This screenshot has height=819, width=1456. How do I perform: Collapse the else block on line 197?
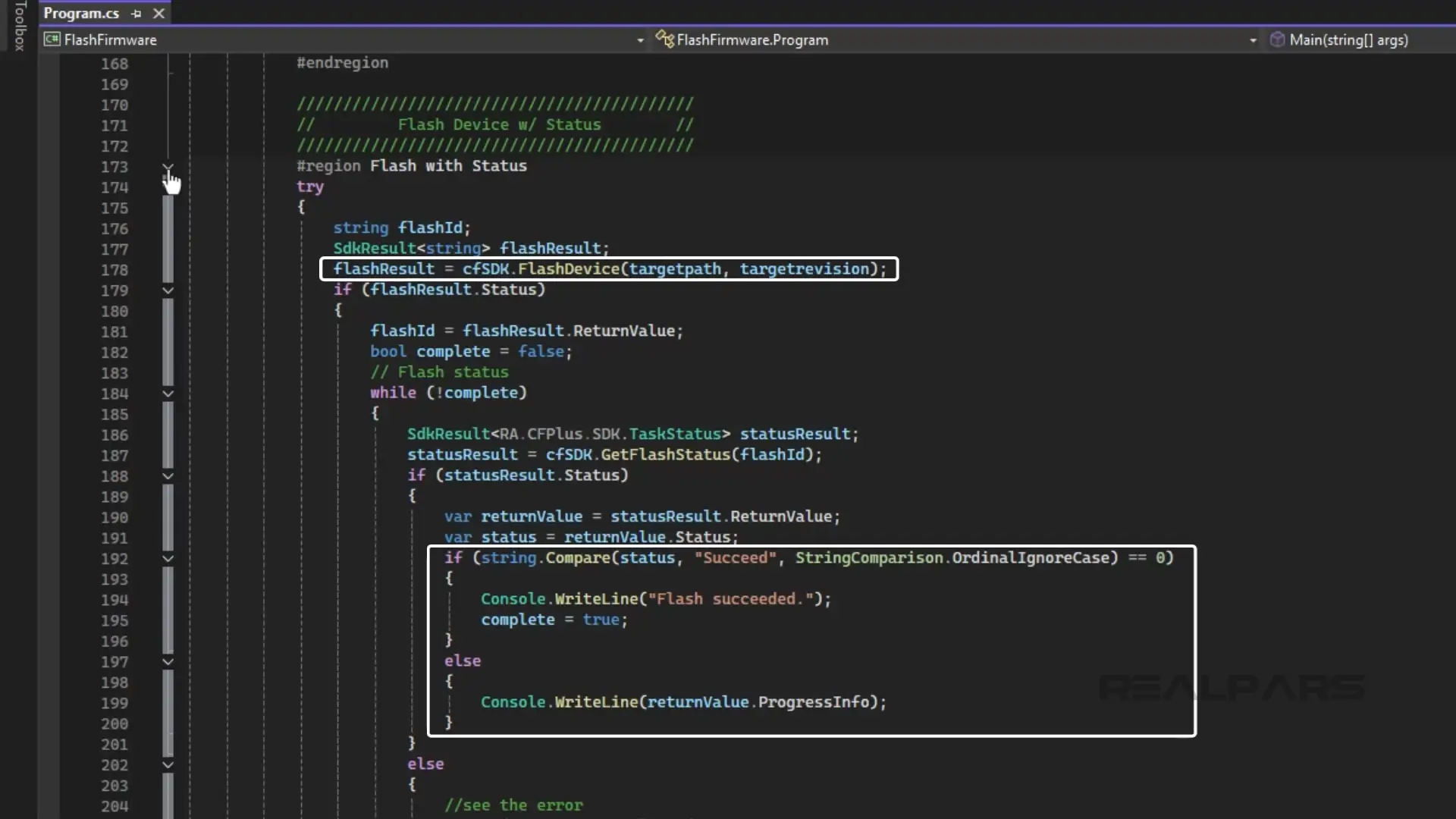[168, 662]
